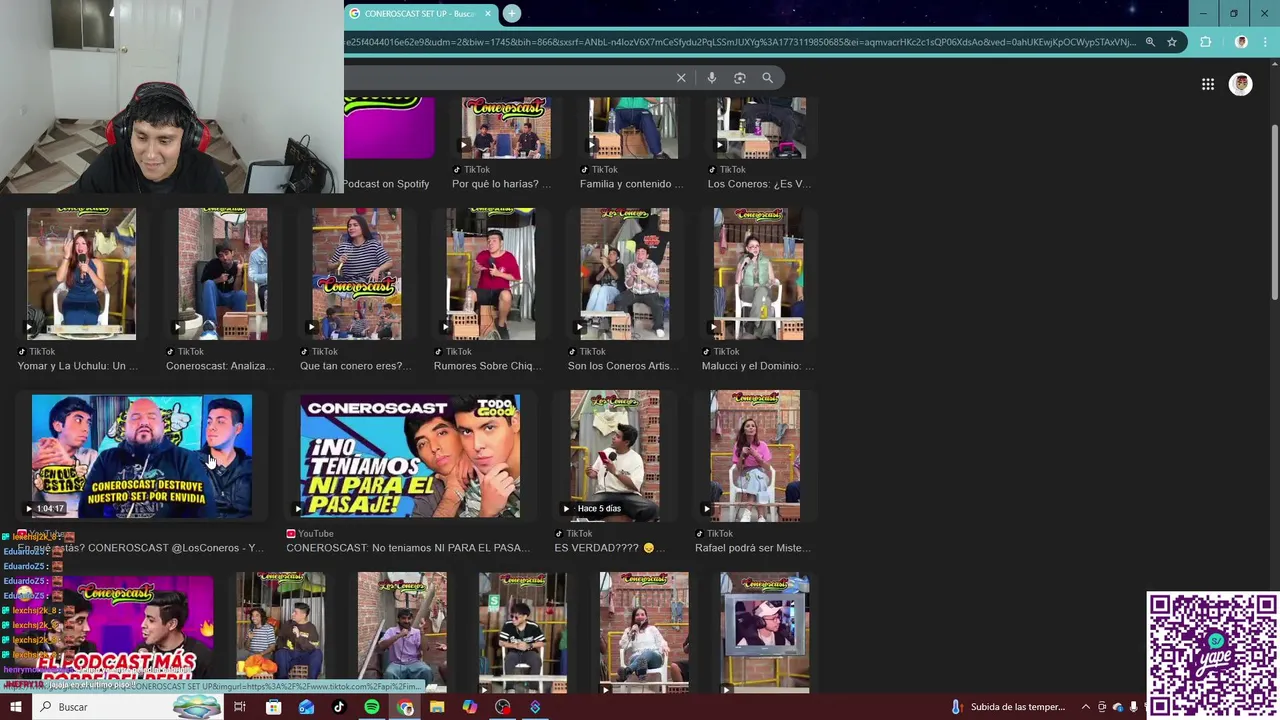Start a voice search with the microphone
This screenshot has height=720, width=1280.
coord(711,78)
